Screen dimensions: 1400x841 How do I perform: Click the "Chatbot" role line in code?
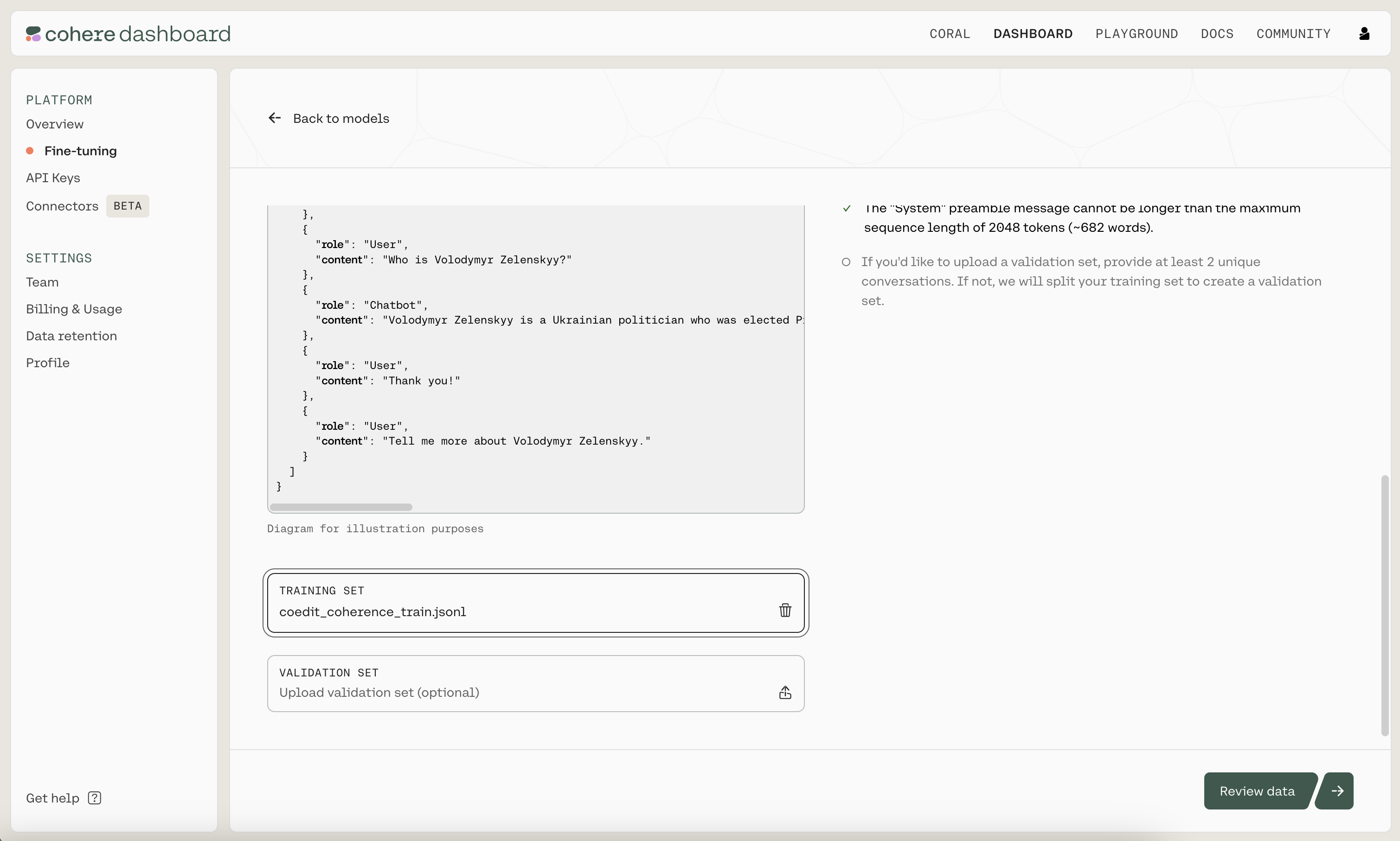[372, 305]
